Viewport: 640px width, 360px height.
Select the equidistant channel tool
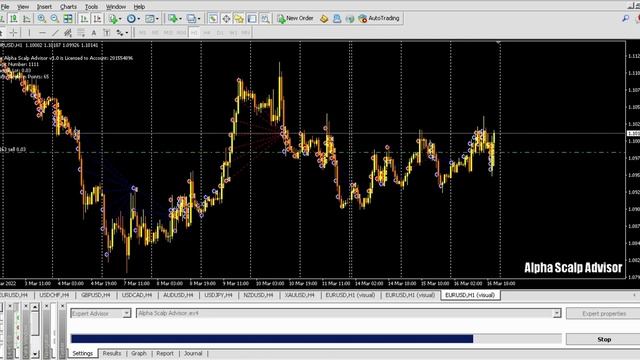pos(68,33)
